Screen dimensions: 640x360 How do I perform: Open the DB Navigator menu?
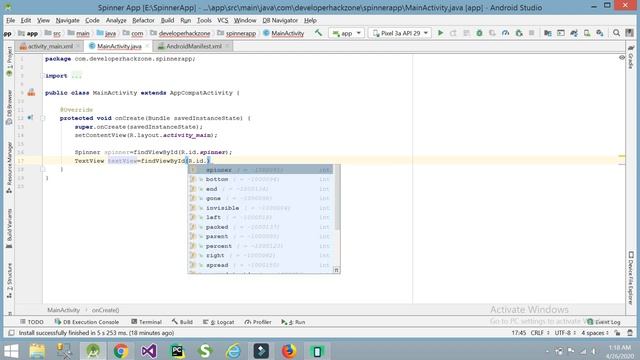point(280,20)
